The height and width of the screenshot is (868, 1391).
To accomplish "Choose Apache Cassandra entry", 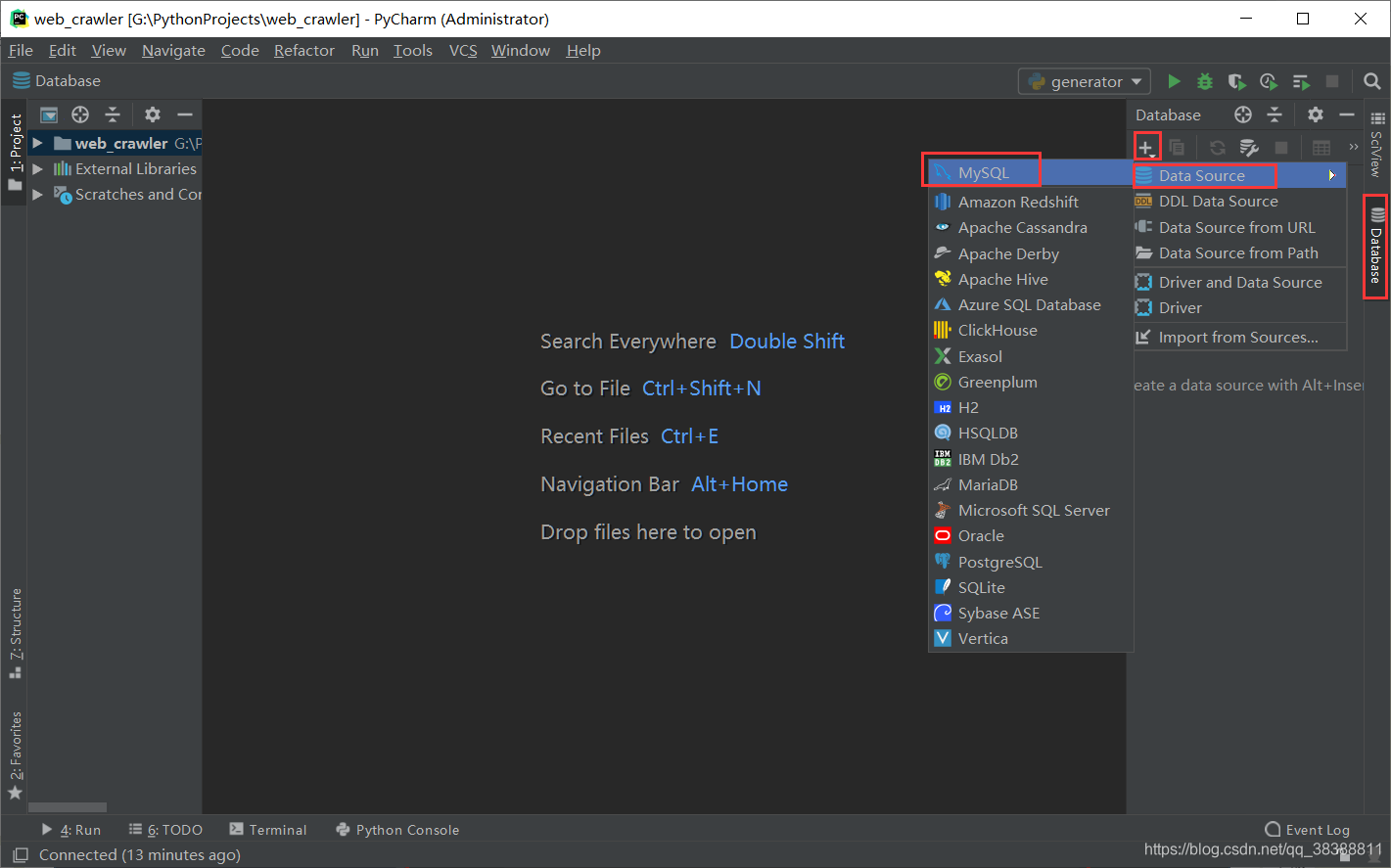I will click(x=1031, y=227).
